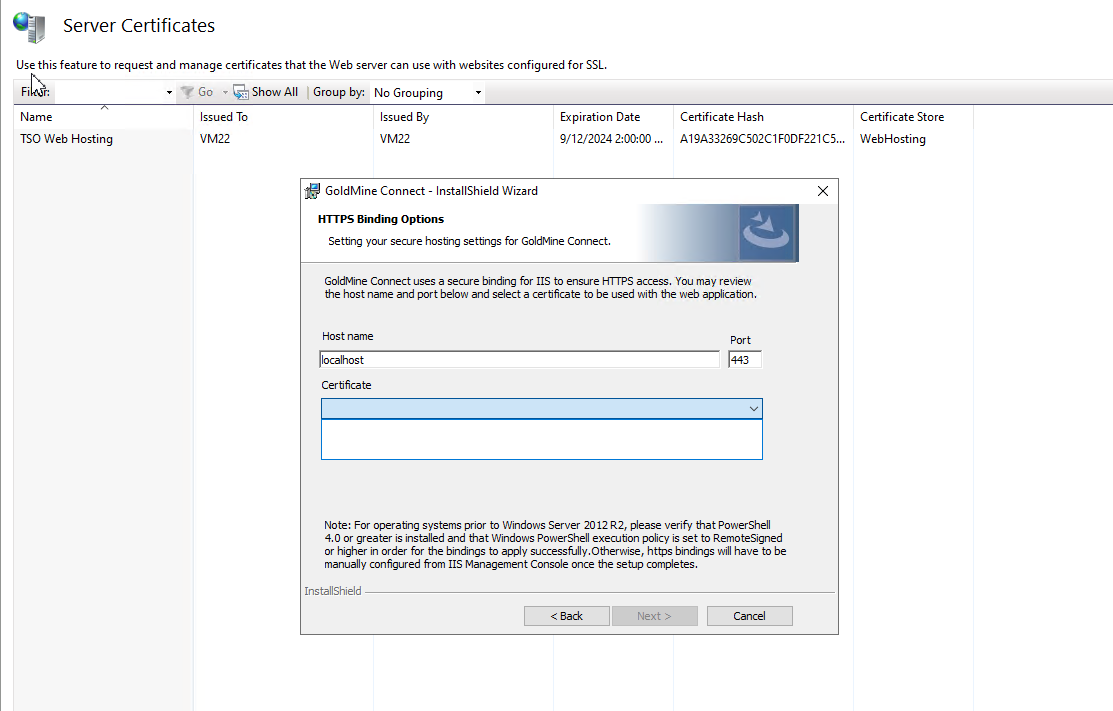Click into the Host name field
This screenshot has height=711, width=1113.
519,360
